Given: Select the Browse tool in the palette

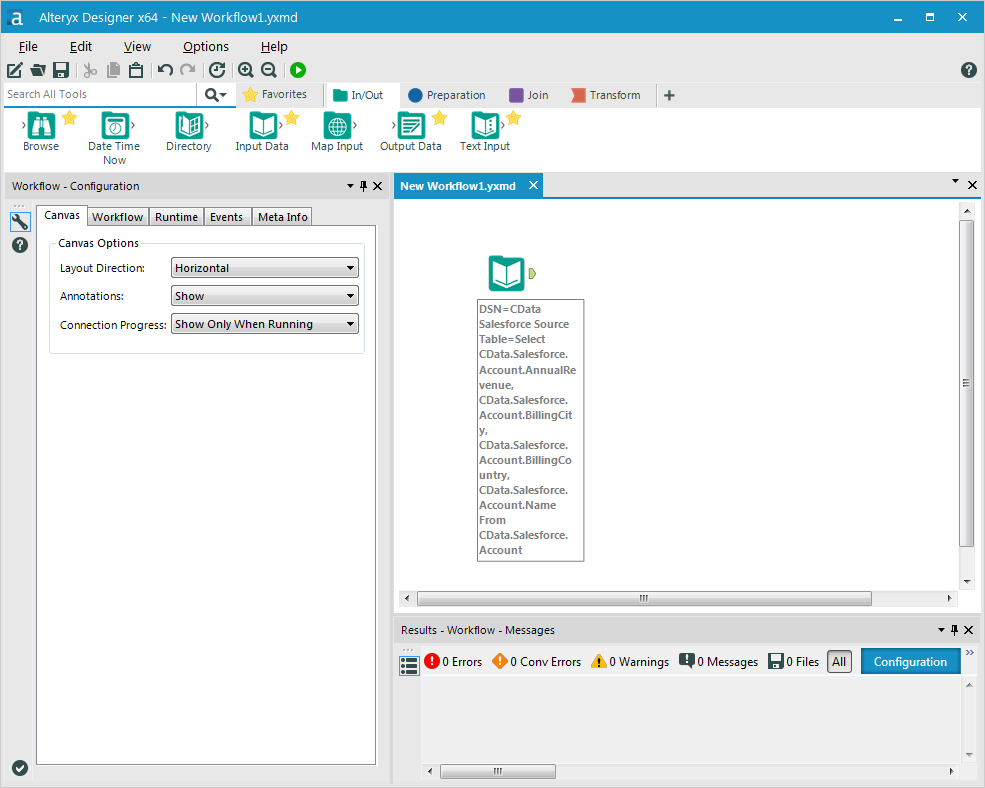Looking at the screenshot, I should (41, 131).
